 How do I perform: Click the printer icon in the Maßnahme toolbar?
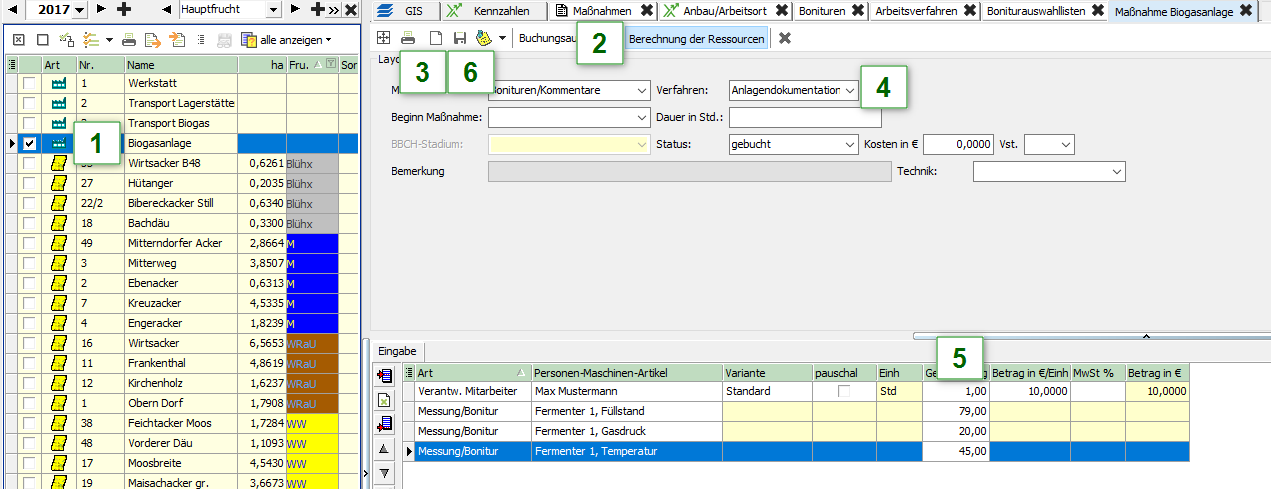point(408,38)
